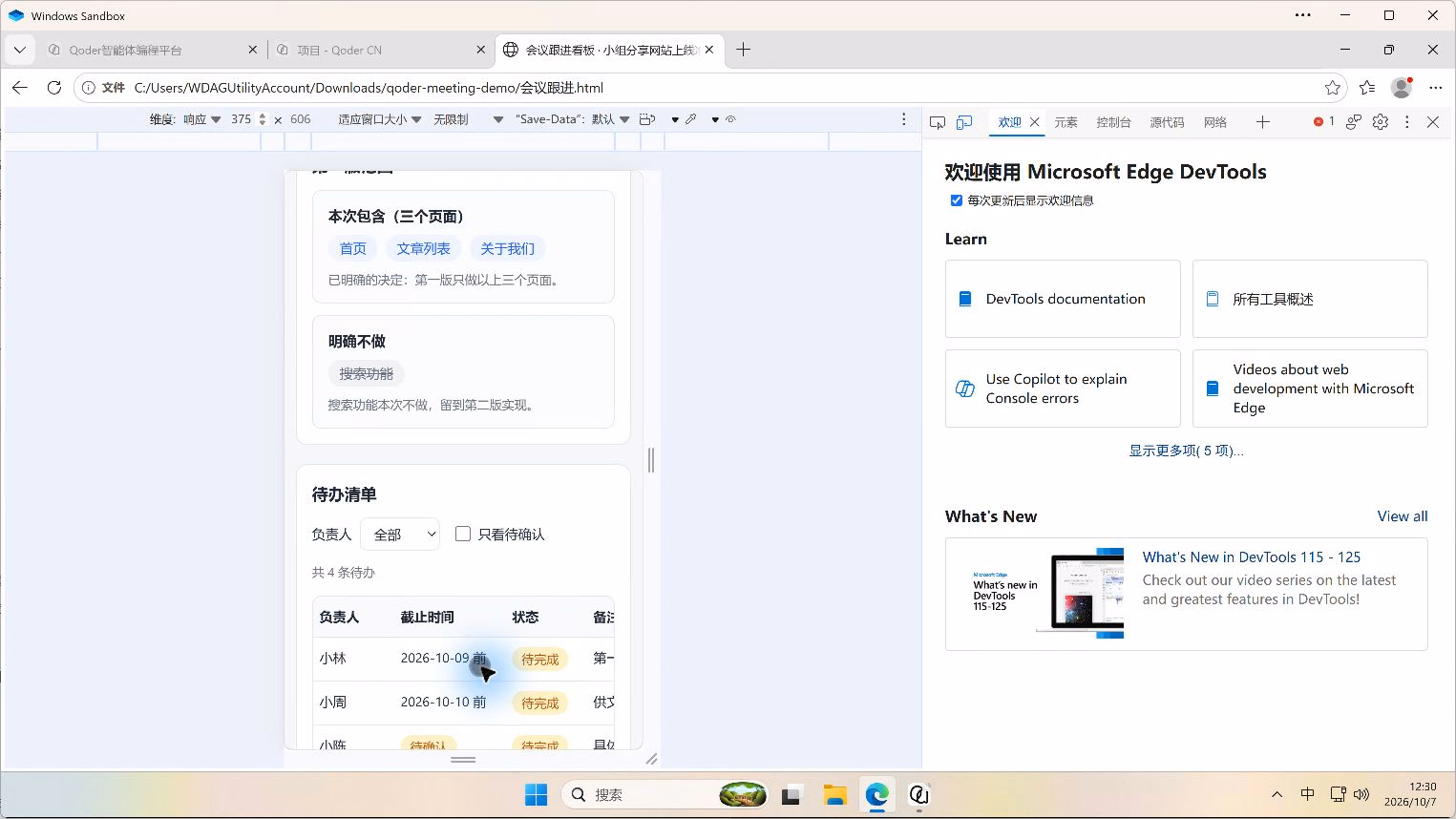
Task: Switch to the 元素 DevTools tab
Action: pos(1066,122)
